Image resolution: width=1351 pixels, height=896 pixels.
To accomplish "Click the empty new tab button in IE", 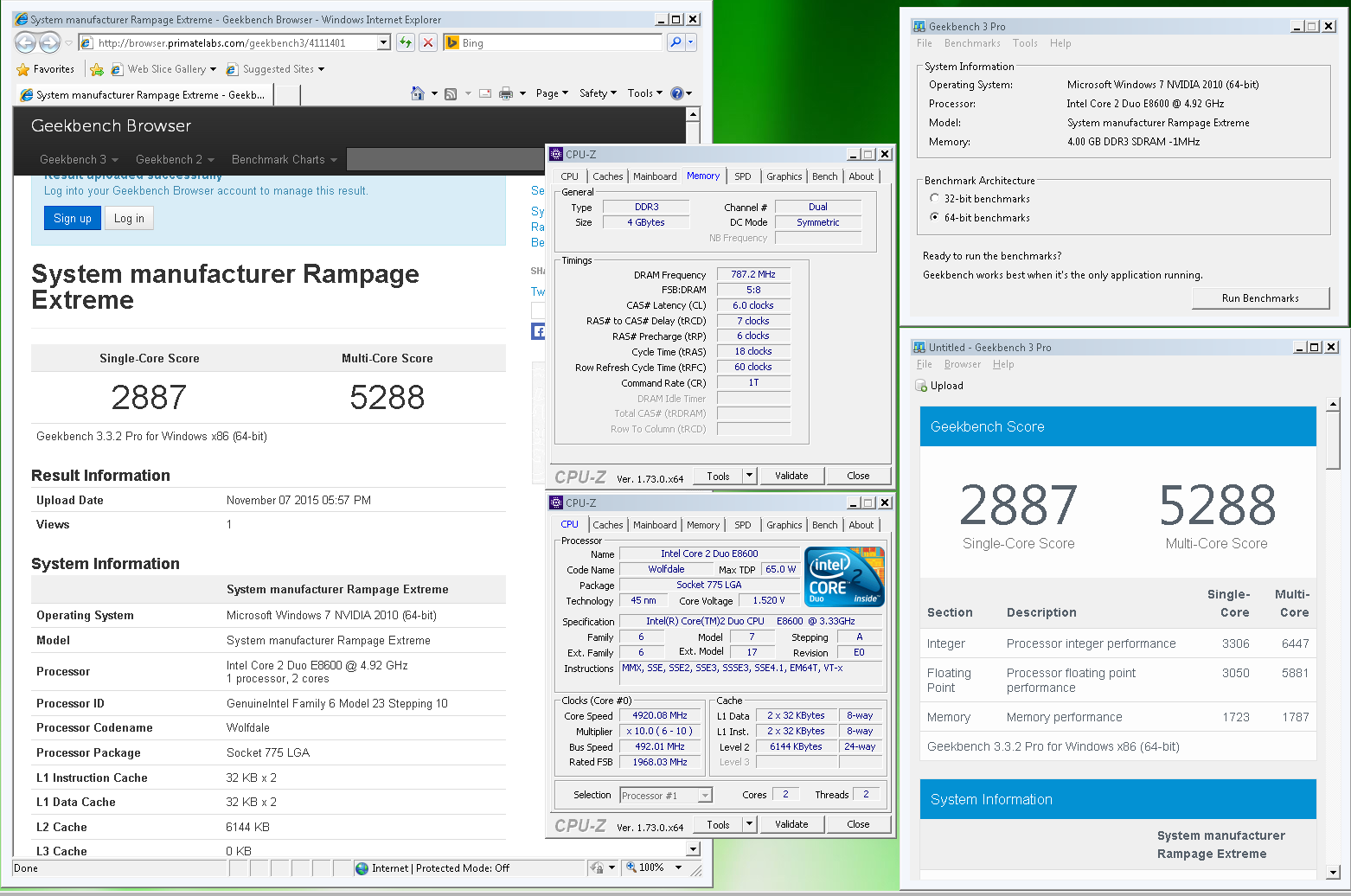I will click(287, 95).
